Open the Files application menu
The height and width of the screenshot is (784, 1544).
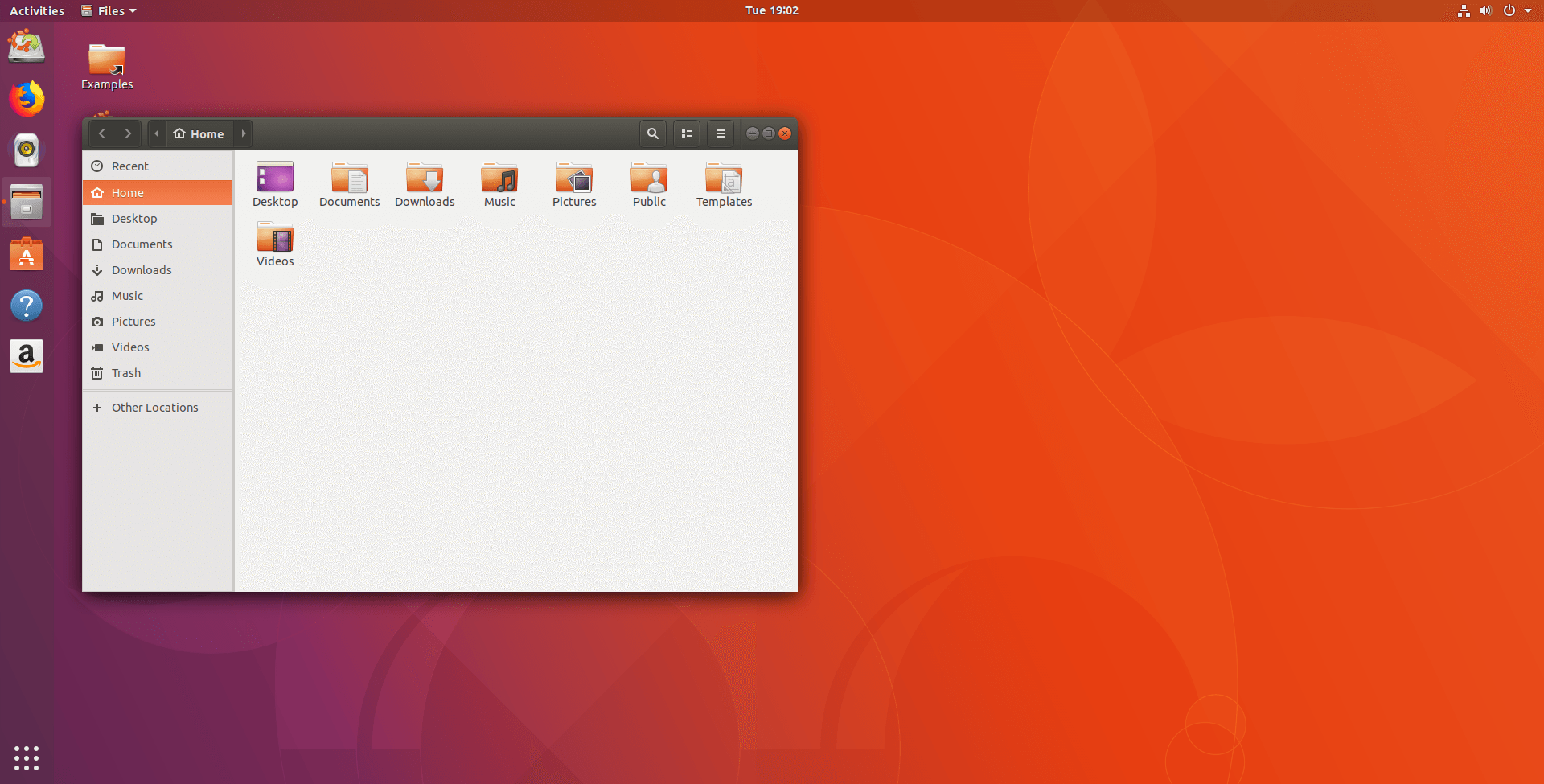click(109, 10)
